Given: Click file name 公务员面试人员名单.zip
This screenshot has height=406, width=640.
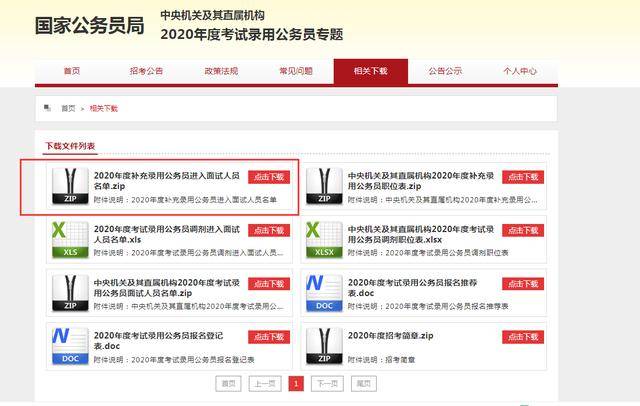Looking at the screenshot, I should [167, 288].
